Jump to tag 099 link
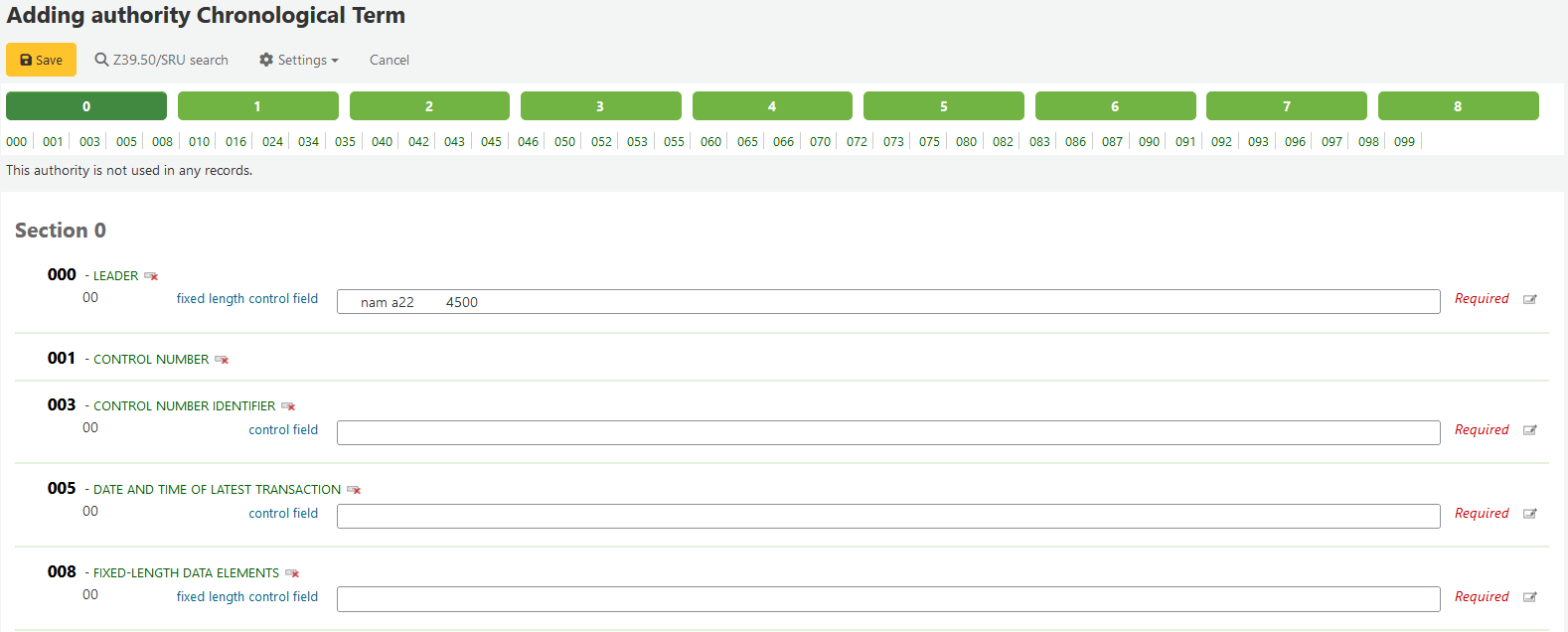This screenshot has height=632, width=1568. coord(1404,141)
